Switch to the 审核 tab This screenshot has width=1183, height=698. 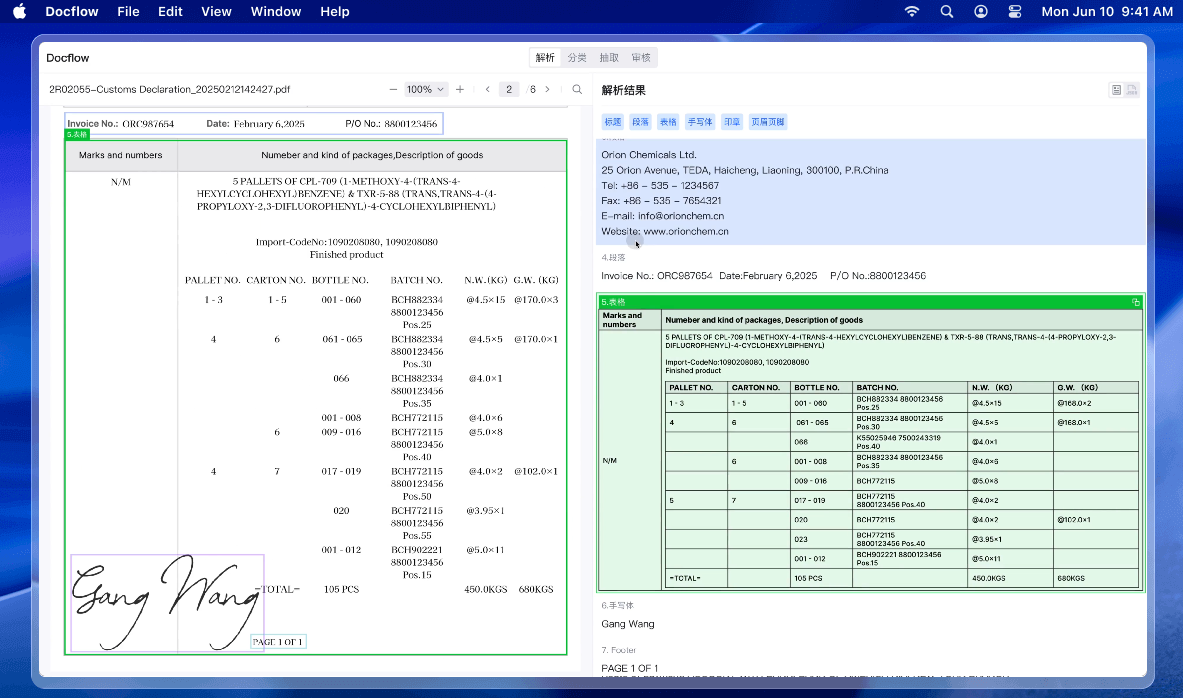(x=640, y=58)
